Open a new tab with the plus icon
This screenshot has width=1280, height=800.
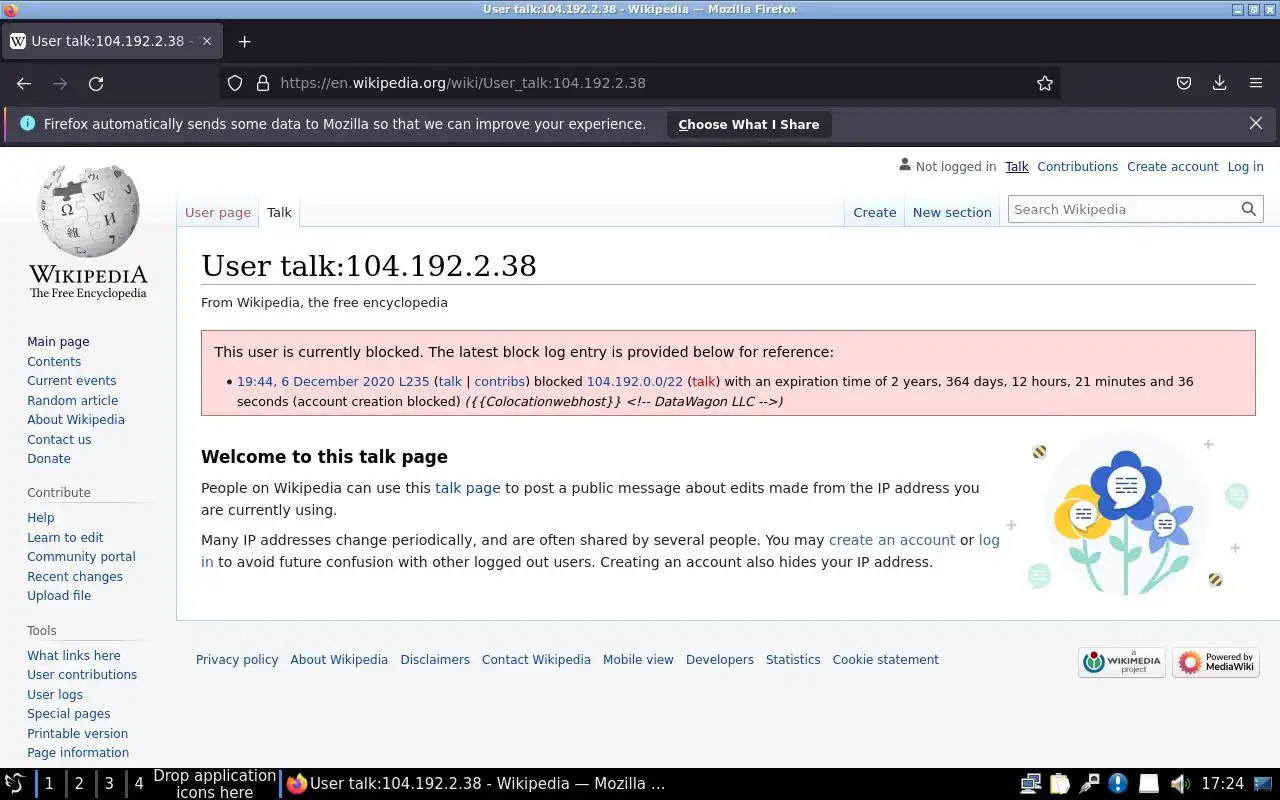244,41
